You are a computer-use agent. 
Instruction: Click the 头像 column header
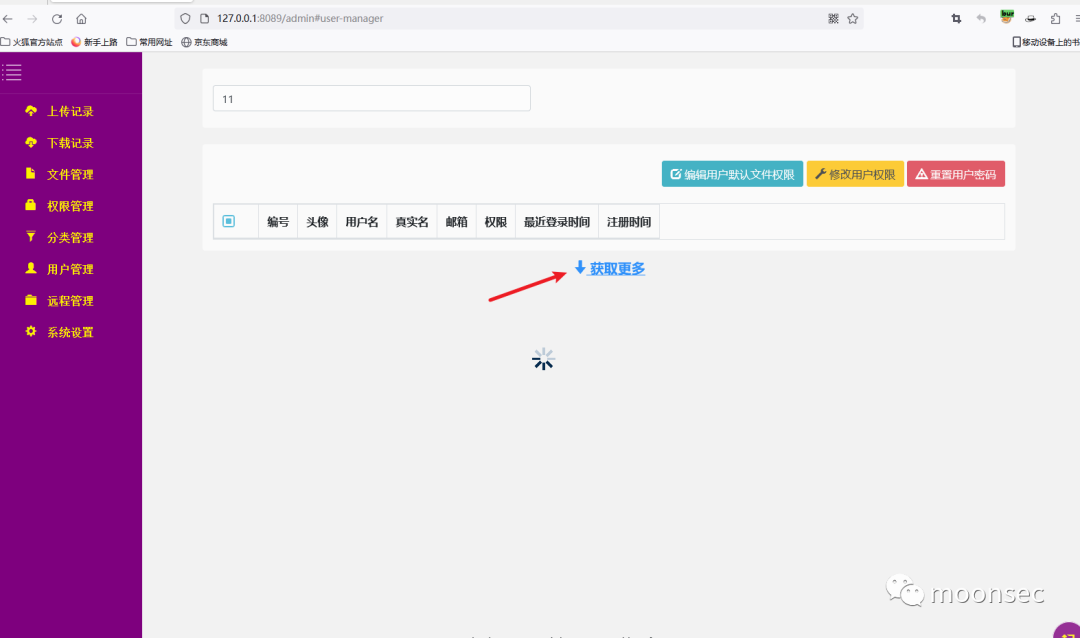318,222
